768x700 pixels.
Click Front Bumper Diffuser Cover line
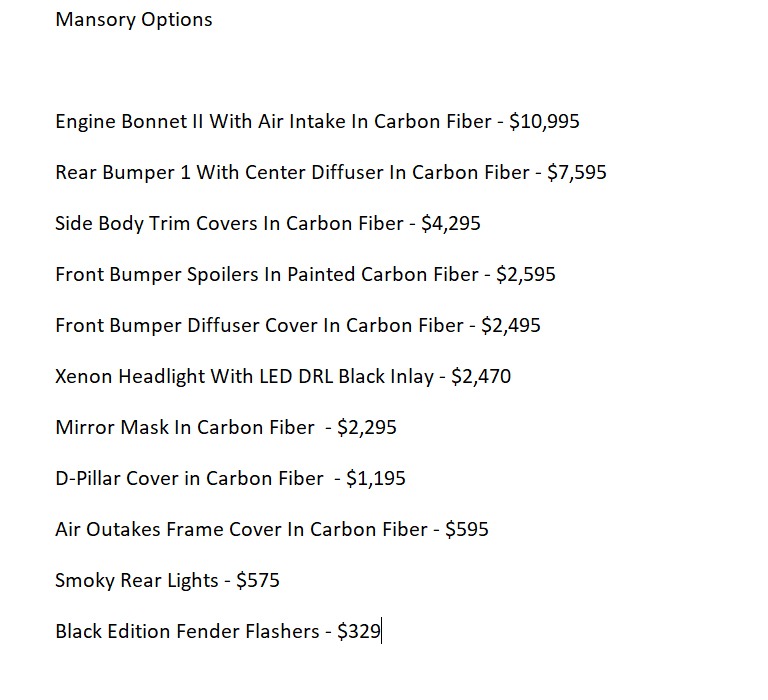[298, 325]
